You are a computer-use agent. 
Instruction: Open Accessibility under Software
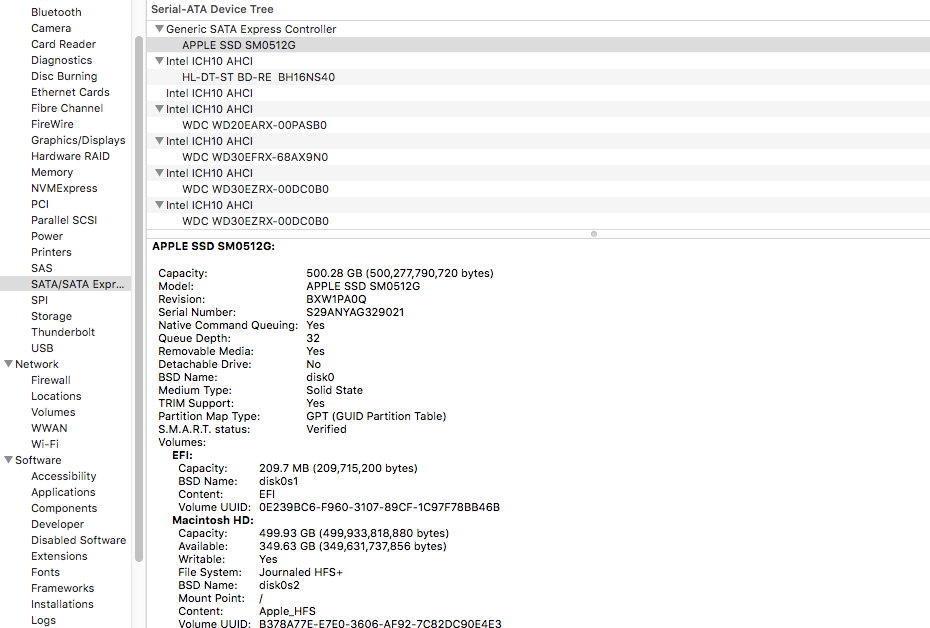[63, 476]
